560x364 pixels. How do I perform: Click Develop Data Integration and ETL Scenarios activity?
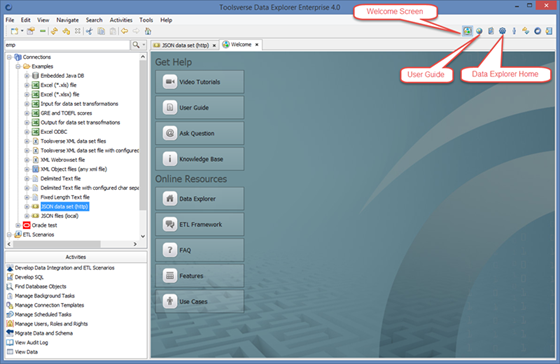[x=65, y=268]
